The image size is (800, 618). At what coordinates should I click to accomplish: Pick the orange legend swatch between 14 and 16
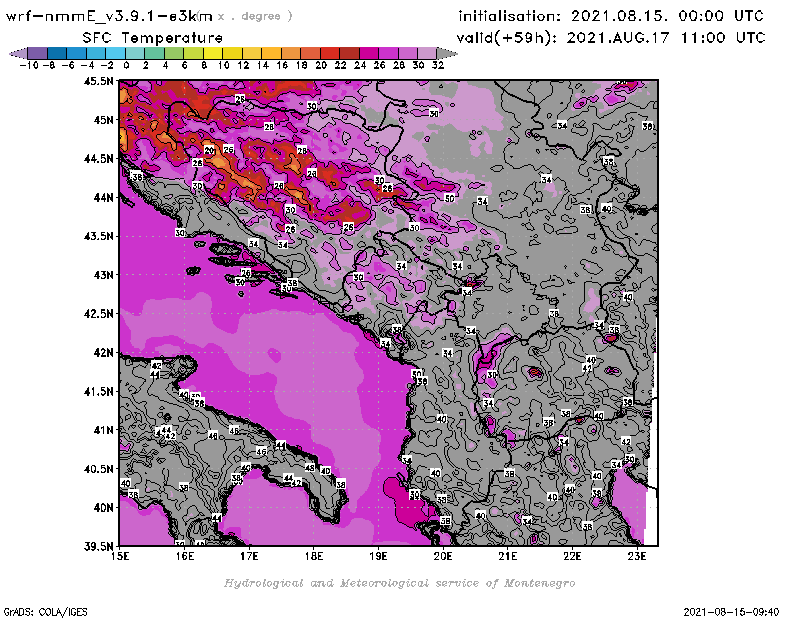(271, 54)
